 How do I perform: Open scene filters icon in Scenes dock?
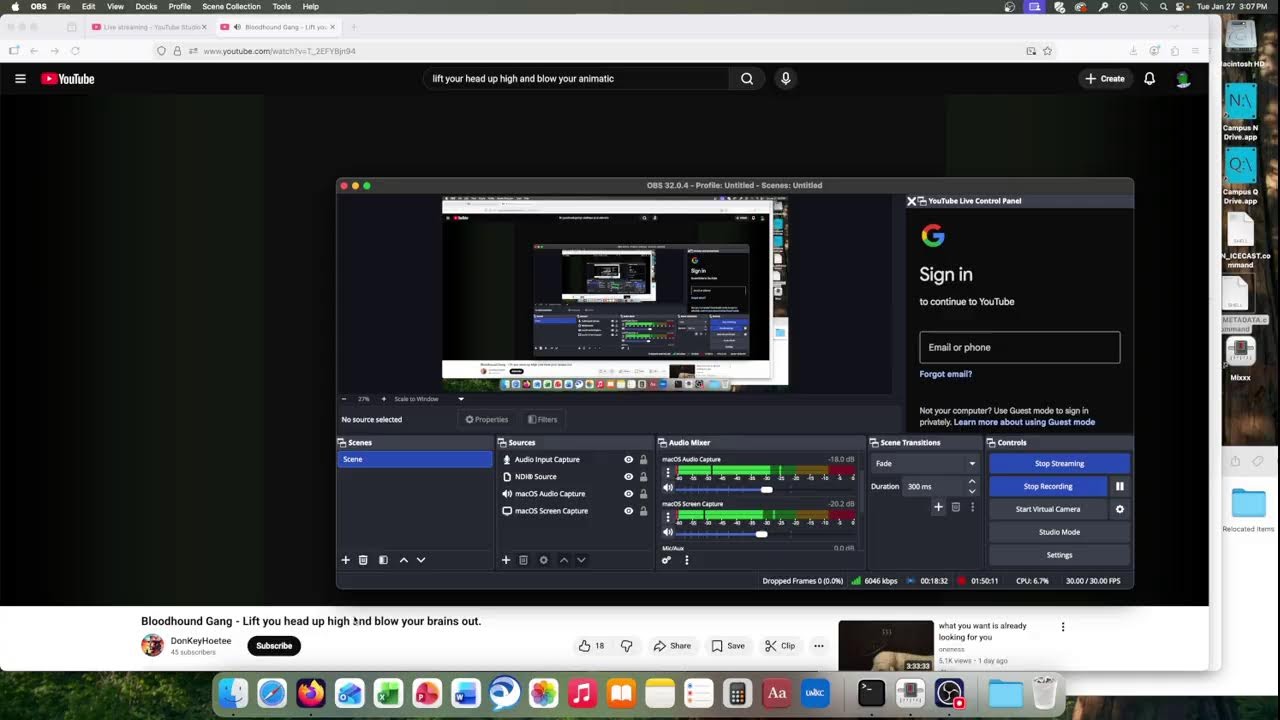[383, 560]
